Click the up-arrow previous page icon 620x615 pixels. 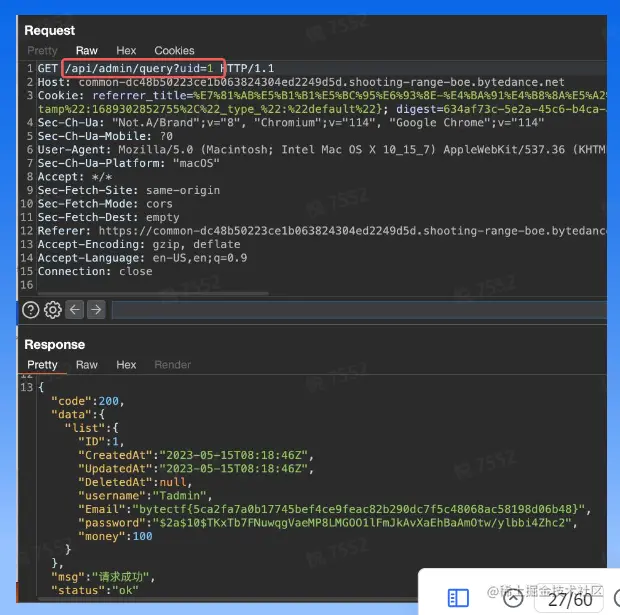[513, 598]
